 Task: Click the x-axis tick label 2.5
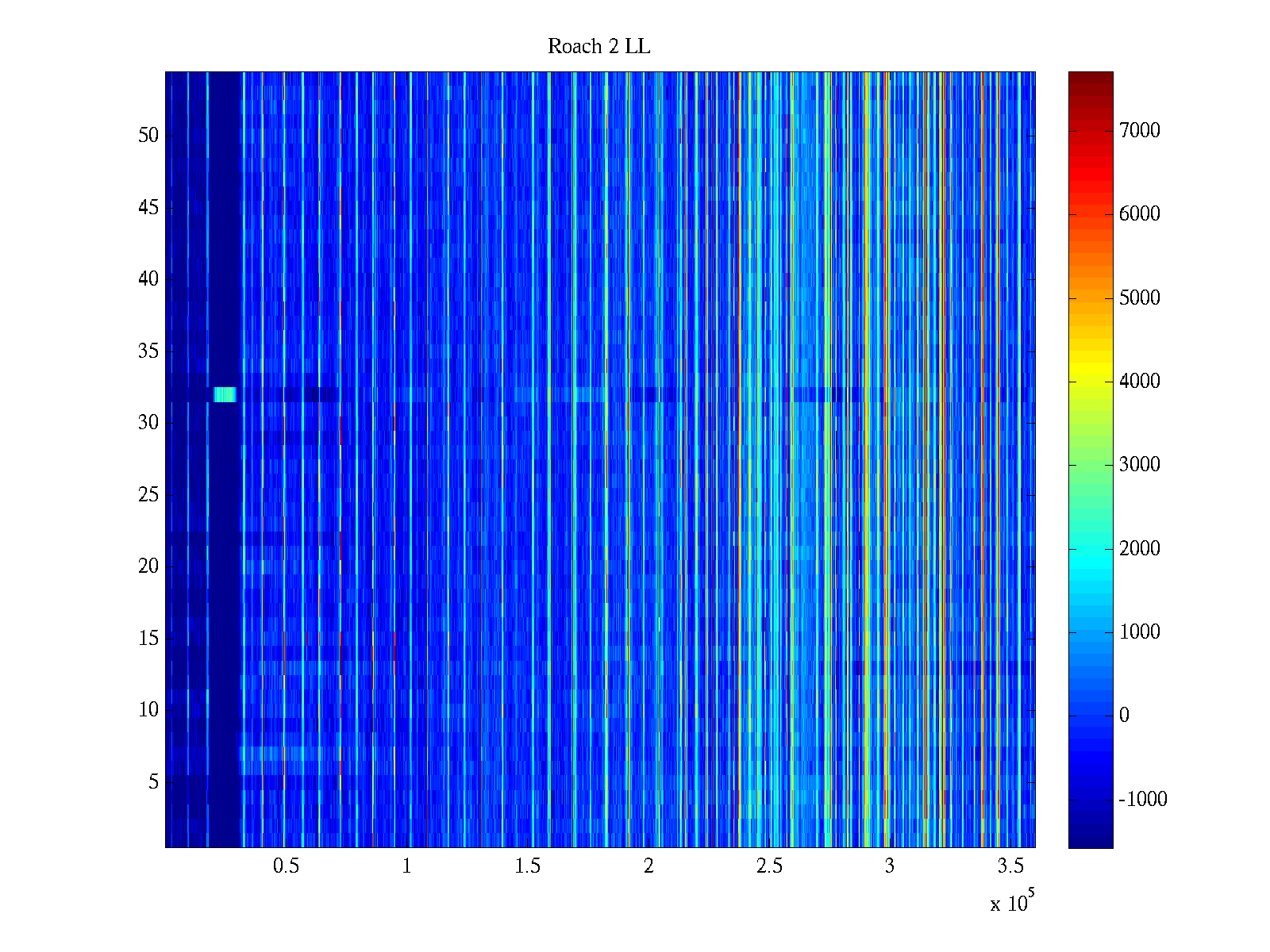(768, 866)
